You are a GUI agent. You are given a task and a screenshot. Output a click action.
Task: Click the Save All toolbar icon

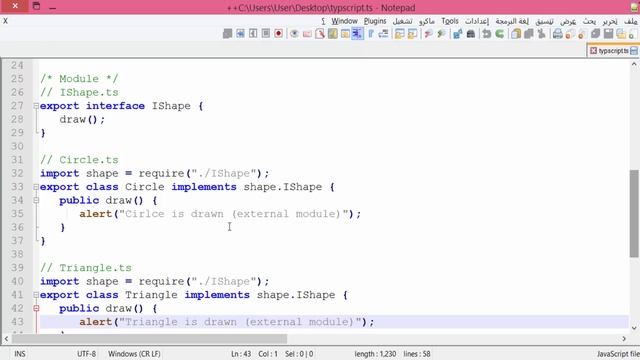596,34
